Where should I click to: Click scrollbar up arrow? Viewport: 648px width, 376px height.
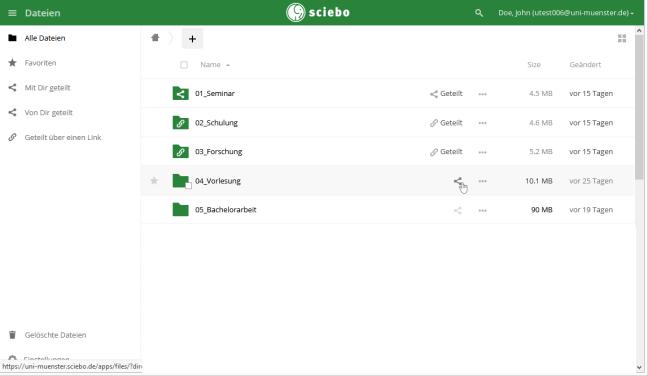(x=639, y=31)
